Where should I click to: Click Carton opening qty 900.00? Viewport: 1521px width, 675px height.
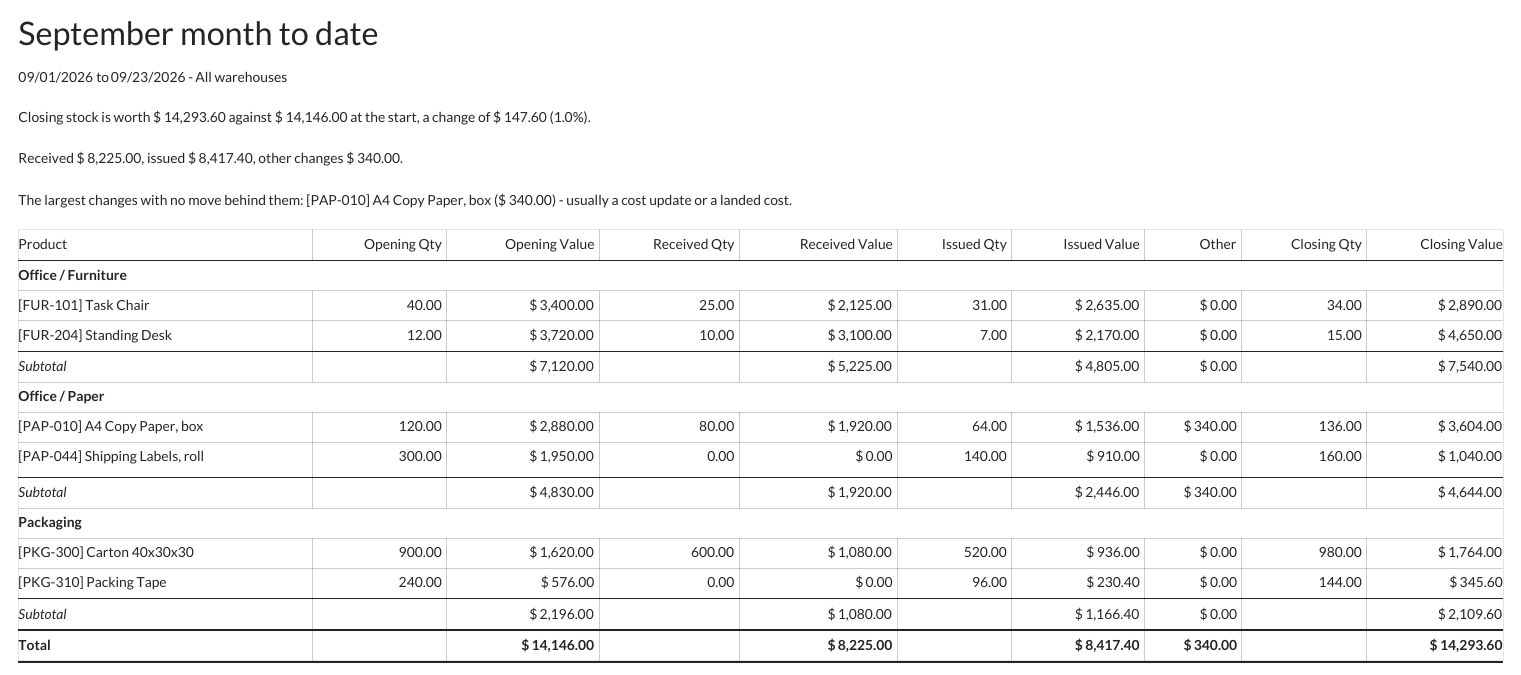(420, 552)
